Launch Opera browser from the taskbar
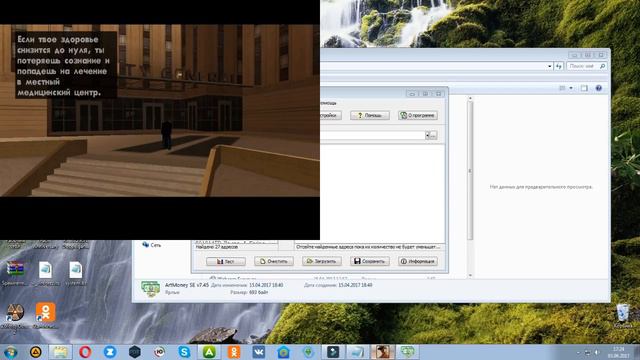This screenshot has height=360, width=640. click(85, 352)
